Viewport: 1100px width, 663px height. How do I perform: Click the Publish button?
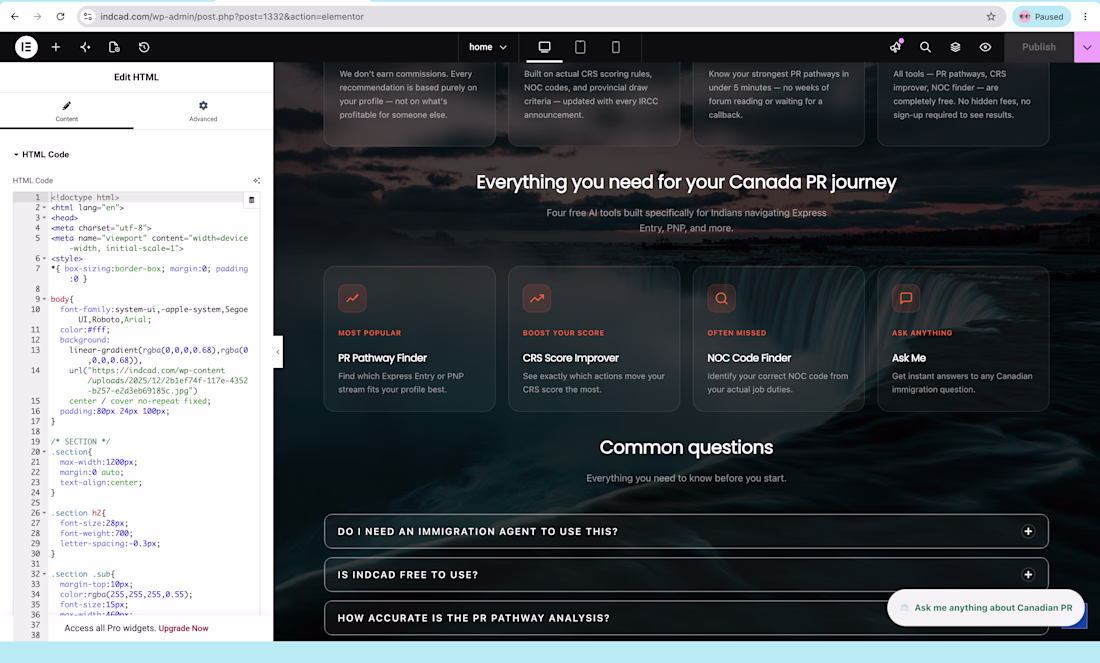click(x=1038, y=47)
